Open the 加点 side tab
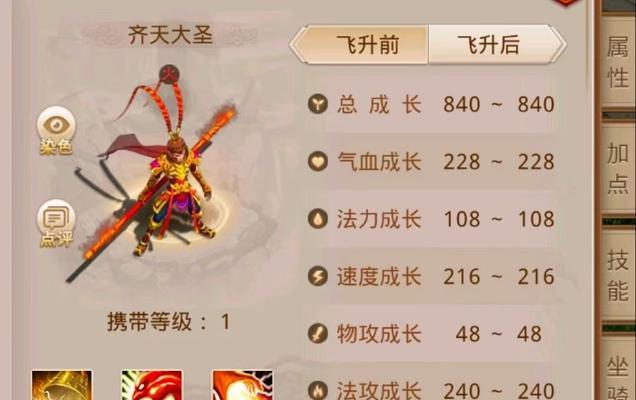 click(x=617, y=167)
